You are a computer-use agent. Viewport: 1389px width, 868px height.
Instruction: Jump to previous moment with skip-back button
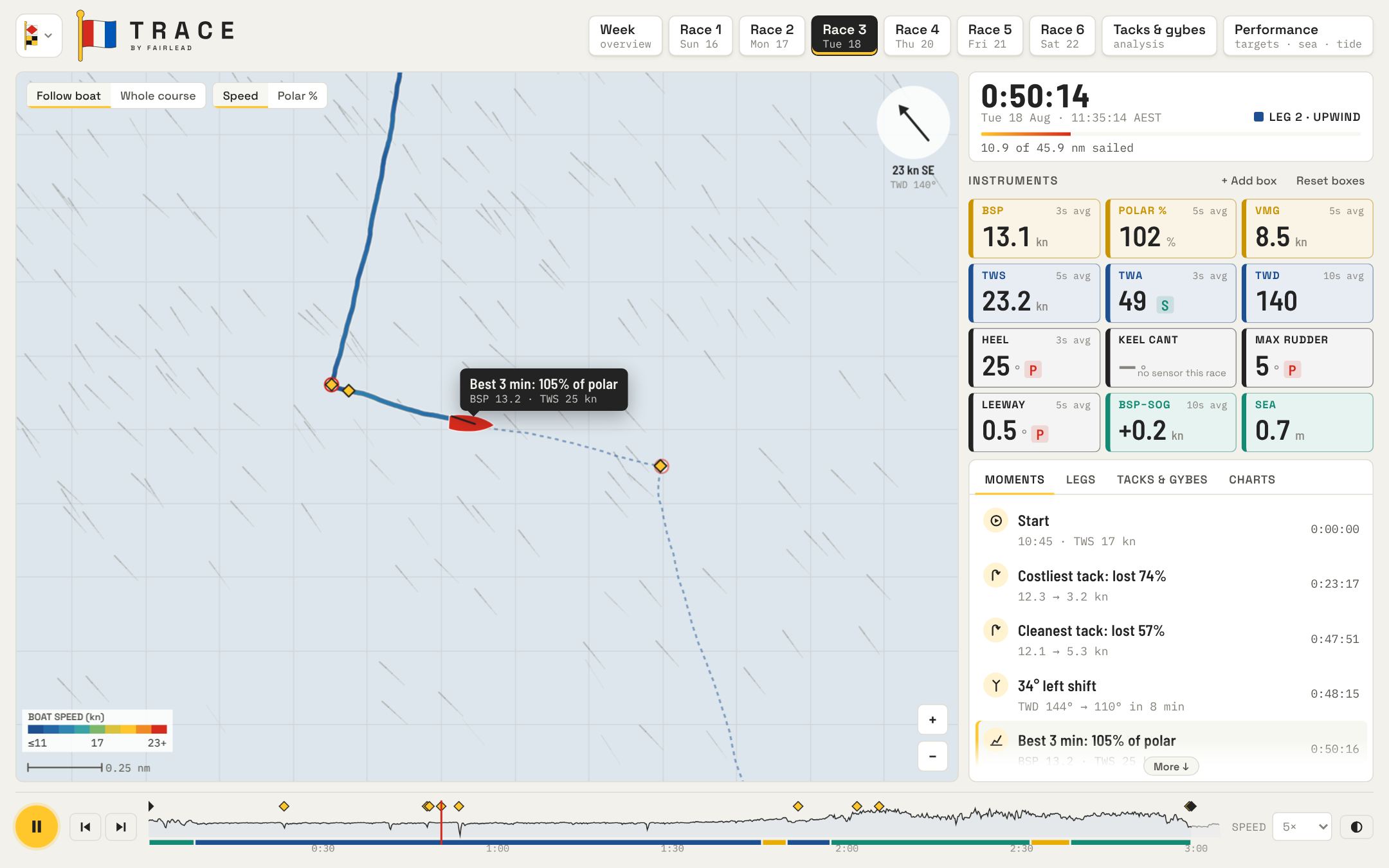click(85, 827)
